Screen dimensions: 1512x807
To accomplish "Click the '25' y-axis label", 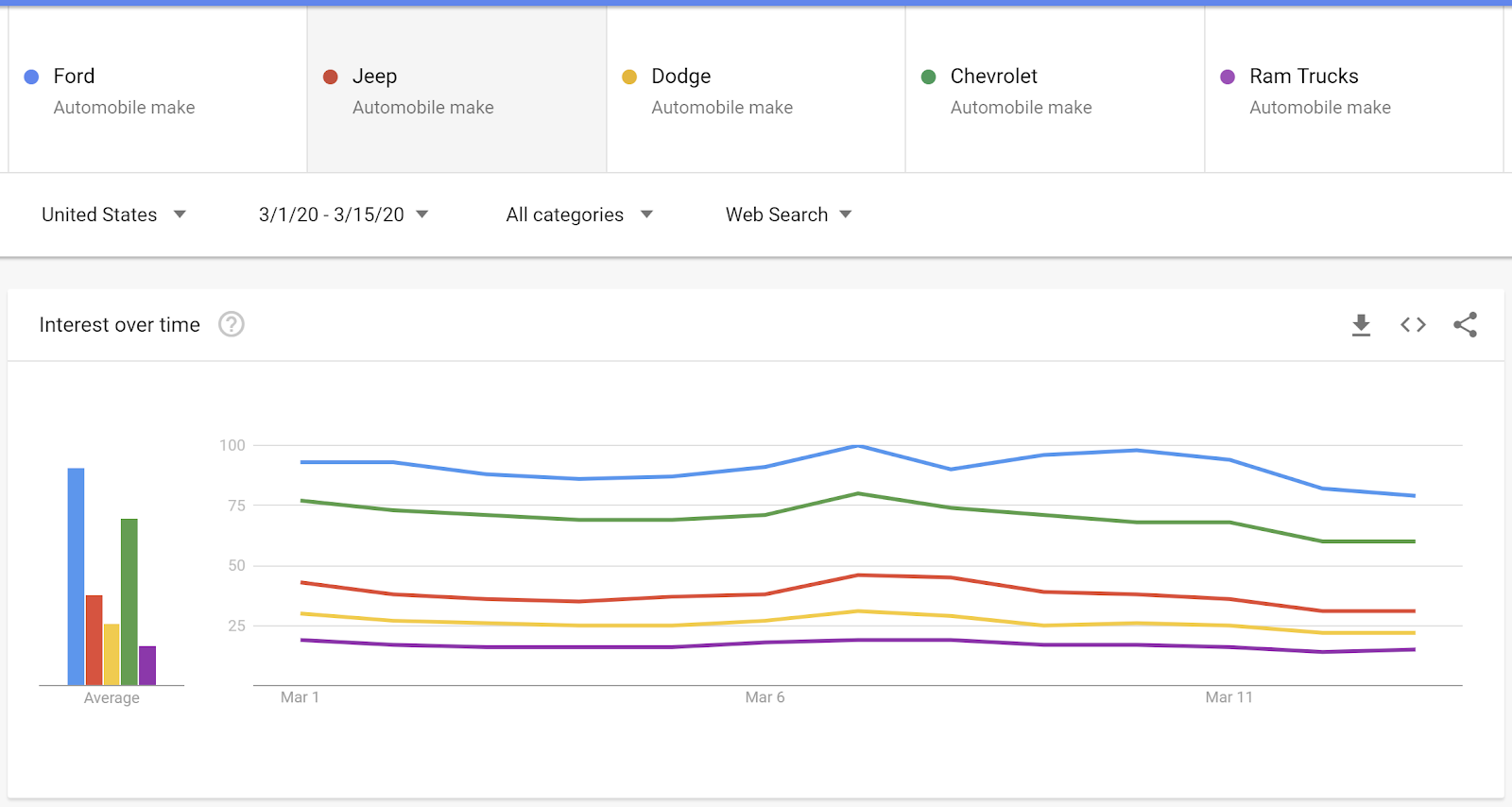I will tap(236, 626).
